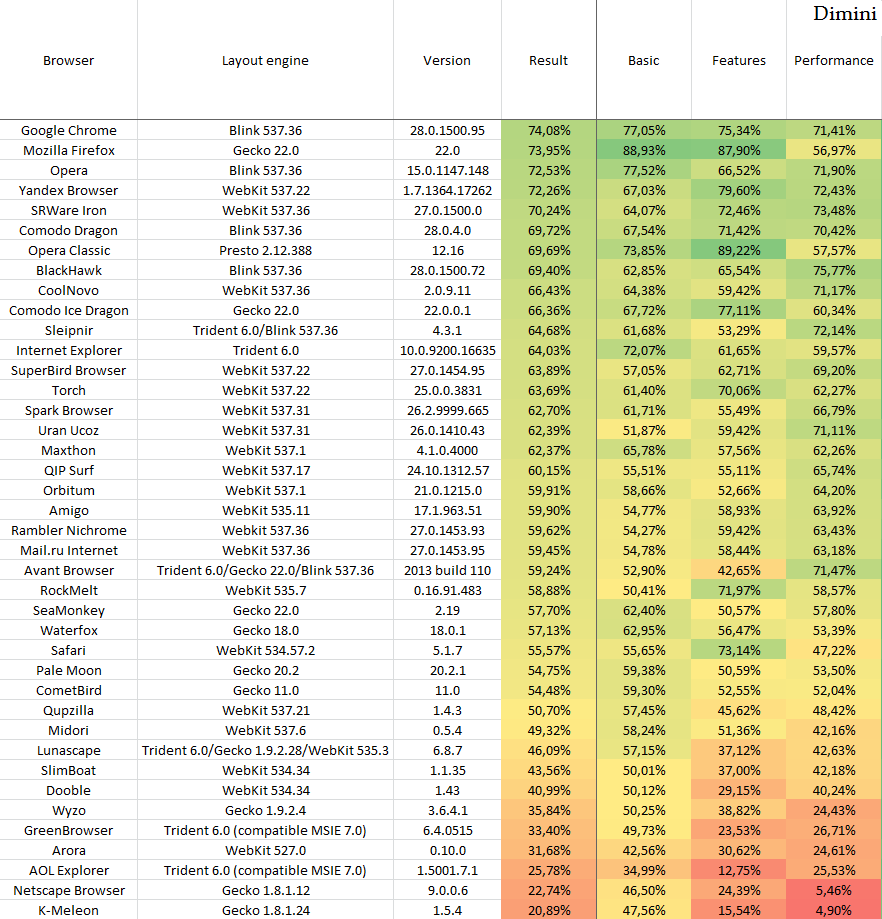Select the Basic column header
This screenshot has width=882, height=919.
[x=643, y=60]
